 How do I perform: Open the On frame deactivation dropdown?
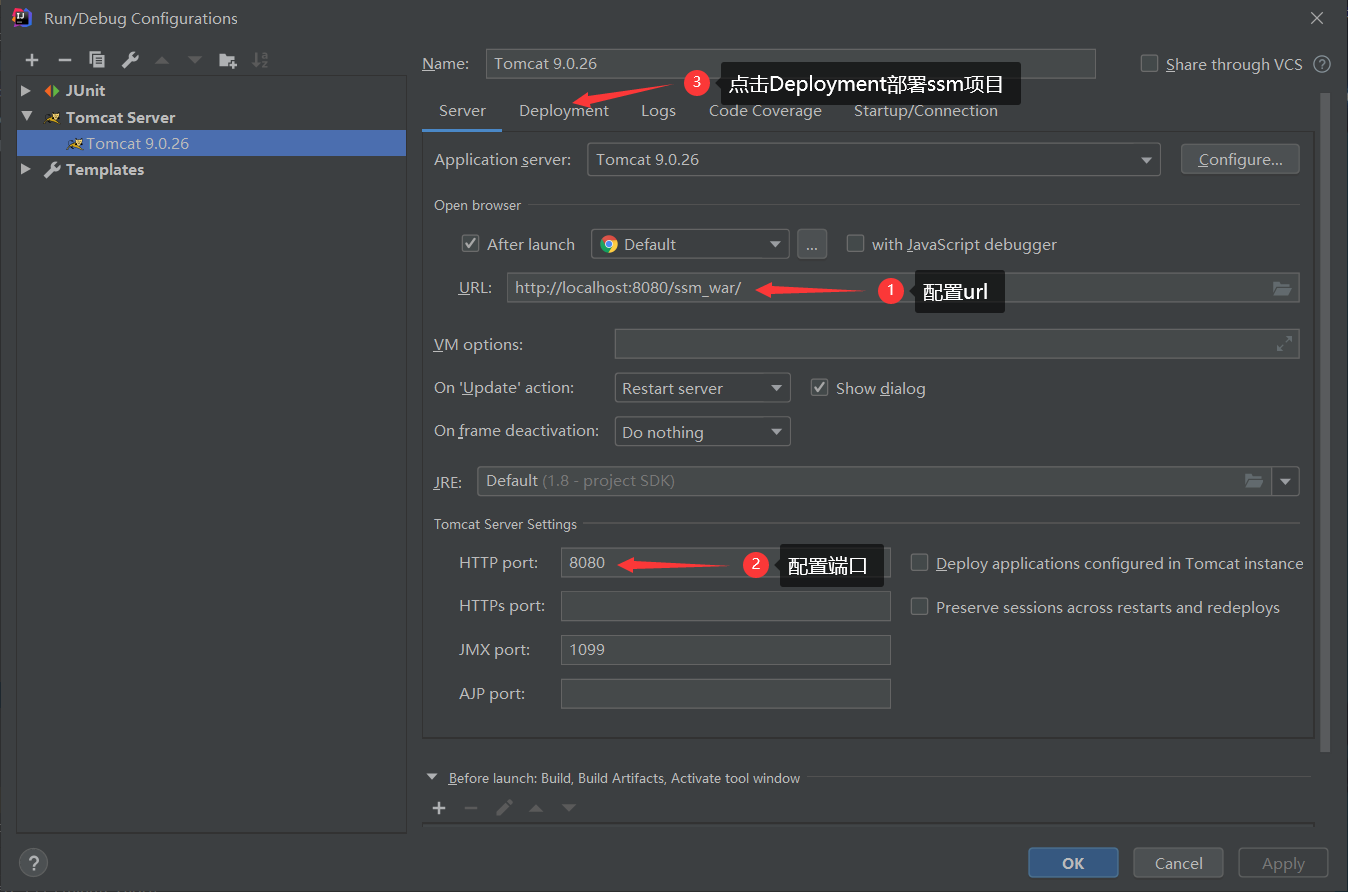(x=702, y=432)
